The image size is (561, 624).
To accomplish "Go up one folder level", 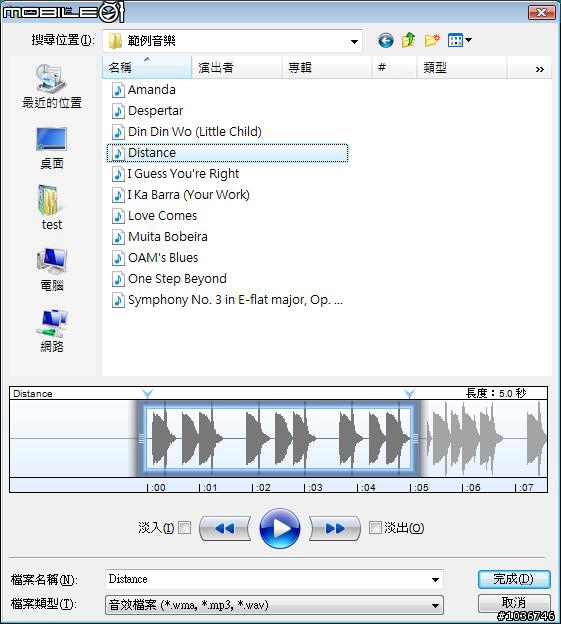I will pyautogui.click(x=409, y=40).
